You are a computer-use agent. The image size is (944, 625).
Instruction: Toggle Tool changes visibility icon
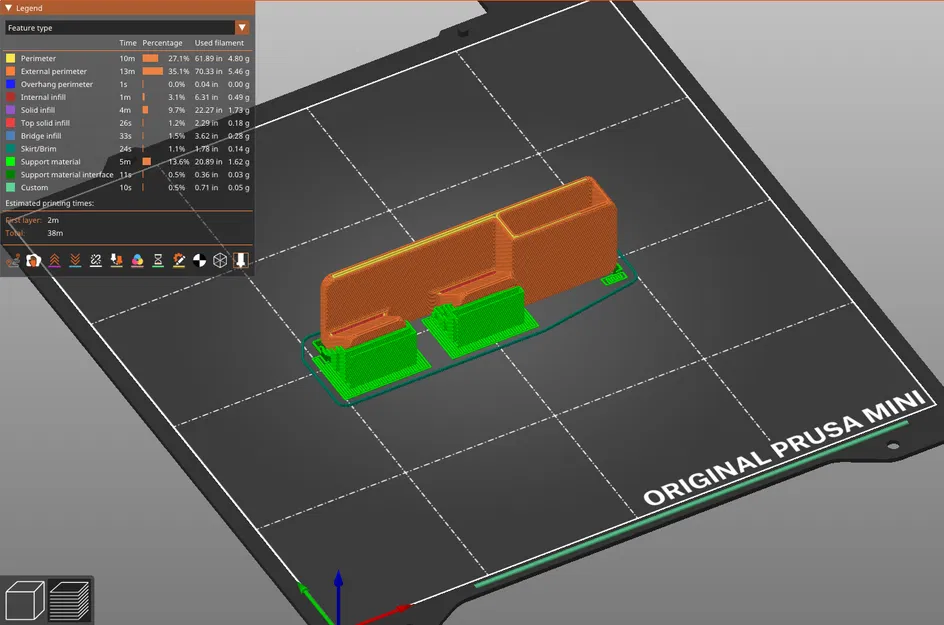coord(116,260)
